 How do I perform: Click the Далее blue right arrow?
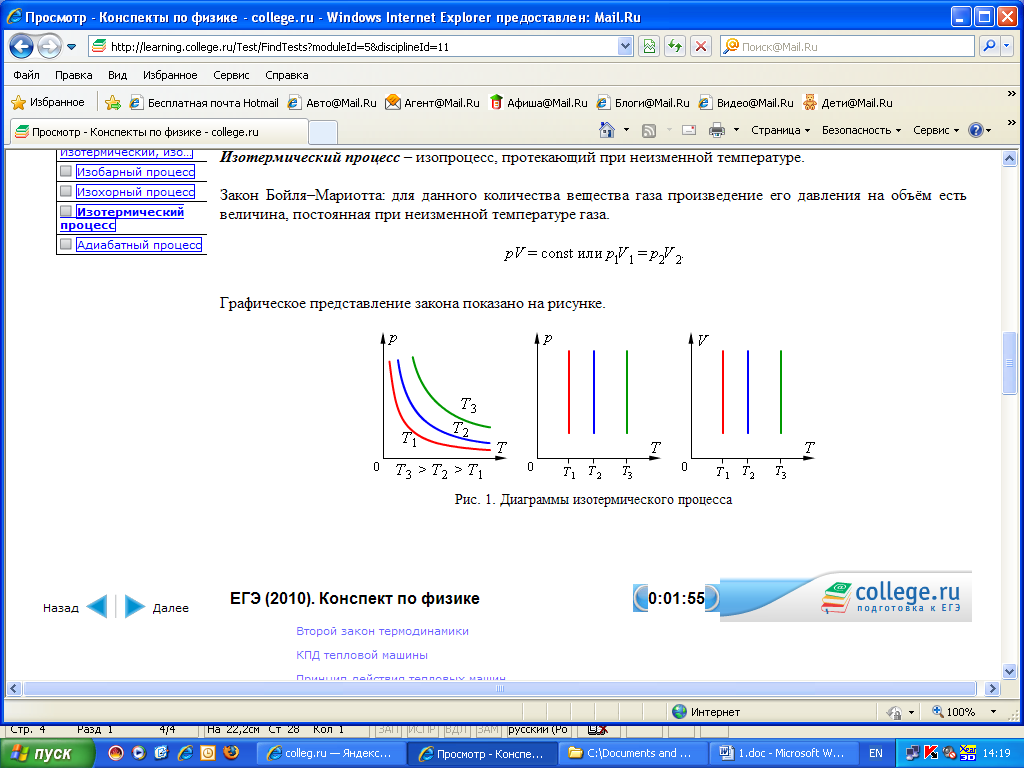135,607
